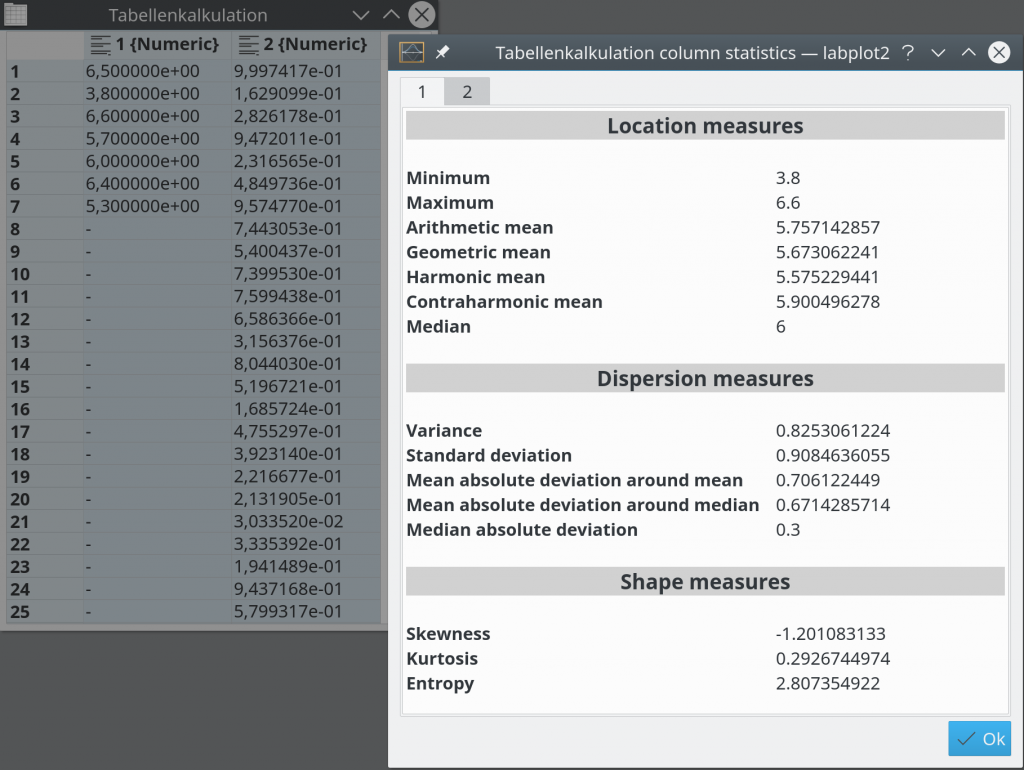1024x770 pixels.
Task: Select row header 8 in the spreadsheet
Action: (15, 229)
